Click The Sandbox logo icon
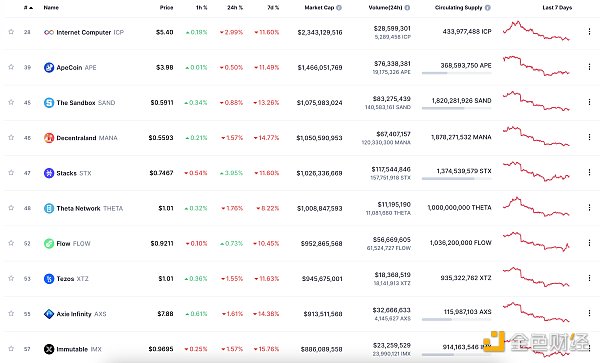600x363 pixels. 49,103
